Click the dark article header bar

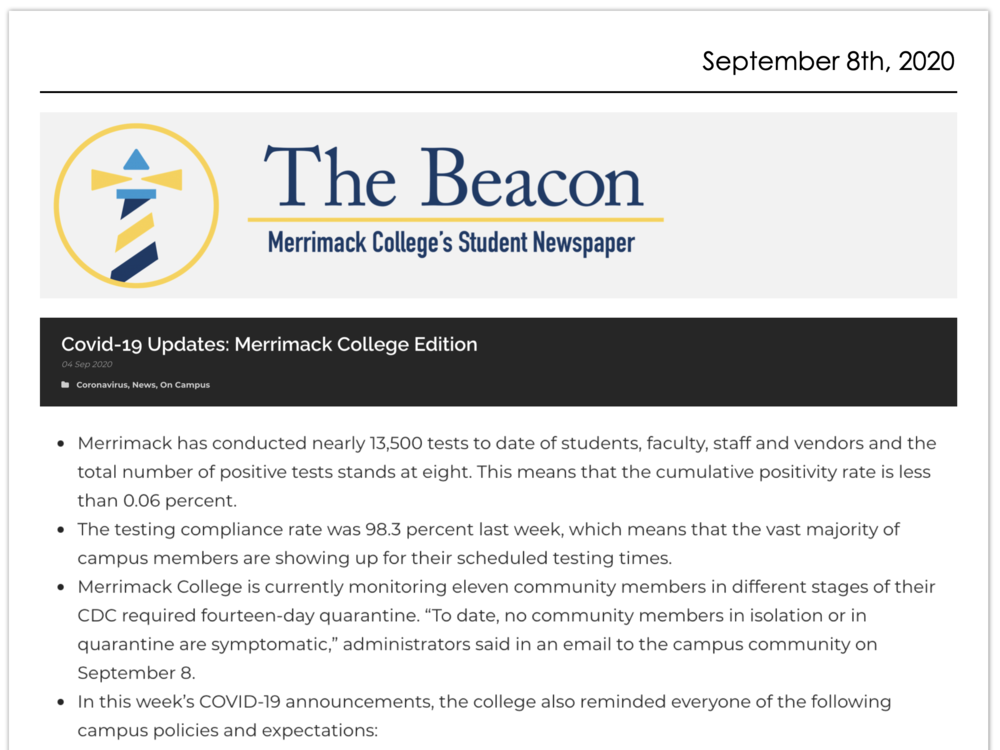700,362
